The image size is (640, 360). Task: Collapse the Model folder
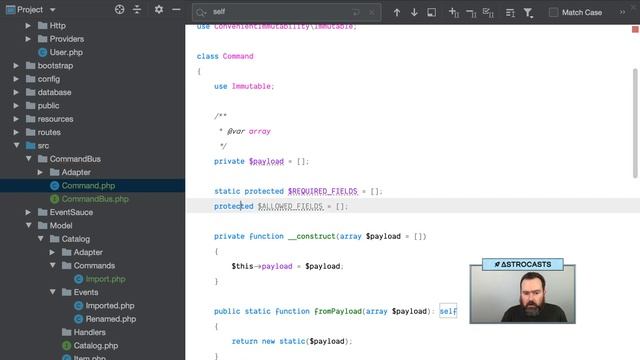pyautogui.click(x=28, y=225)
